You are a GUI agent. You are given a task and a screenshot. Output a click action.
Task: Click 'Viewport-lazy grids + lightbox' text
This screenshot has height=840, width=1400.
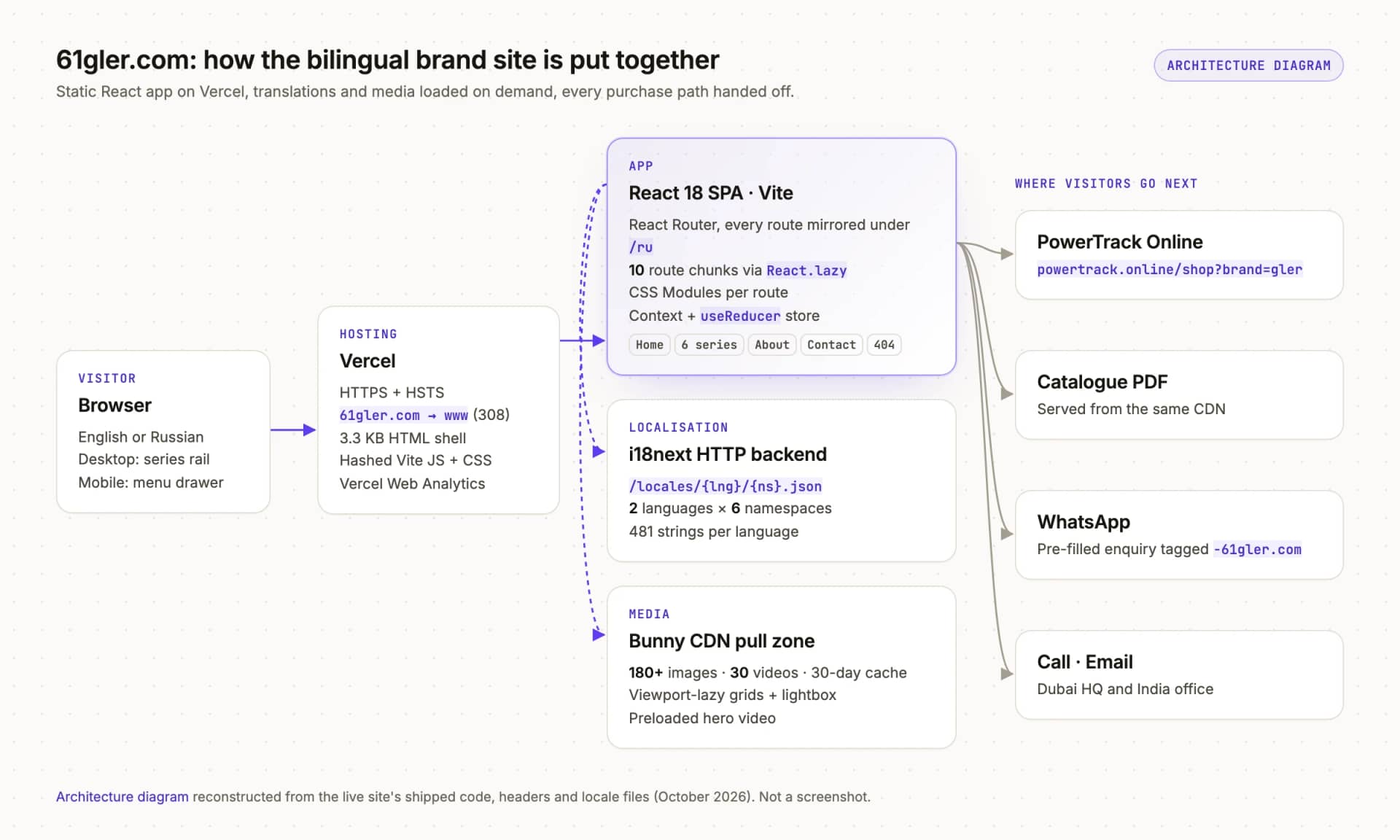point(733,695)
